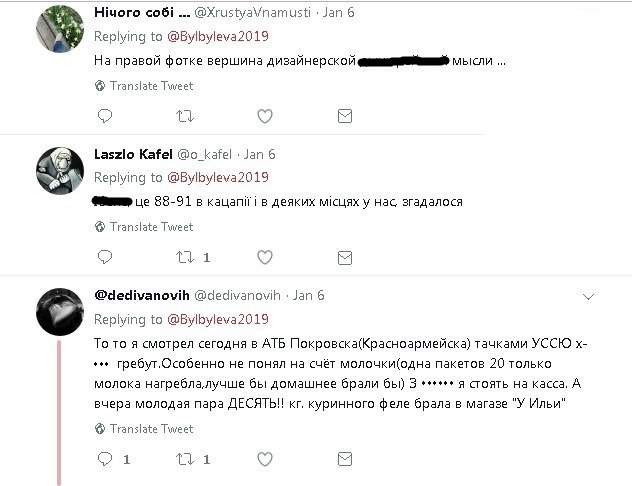This screenshot has height=486, width=632.
Task: Like the @dedivanovih tweet
Action: click(265, 459)
